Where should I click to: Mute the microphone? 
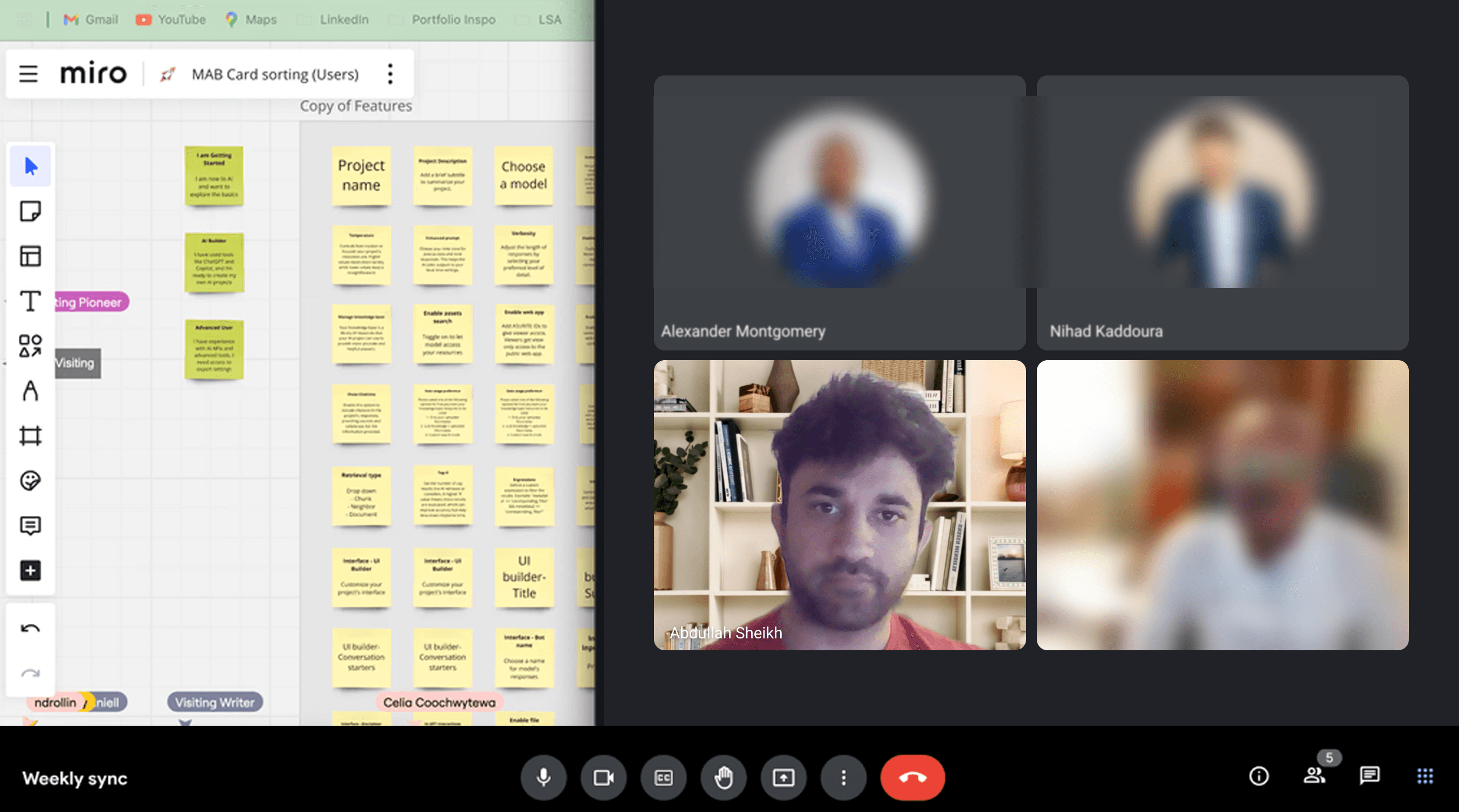[x=543, y=777]
